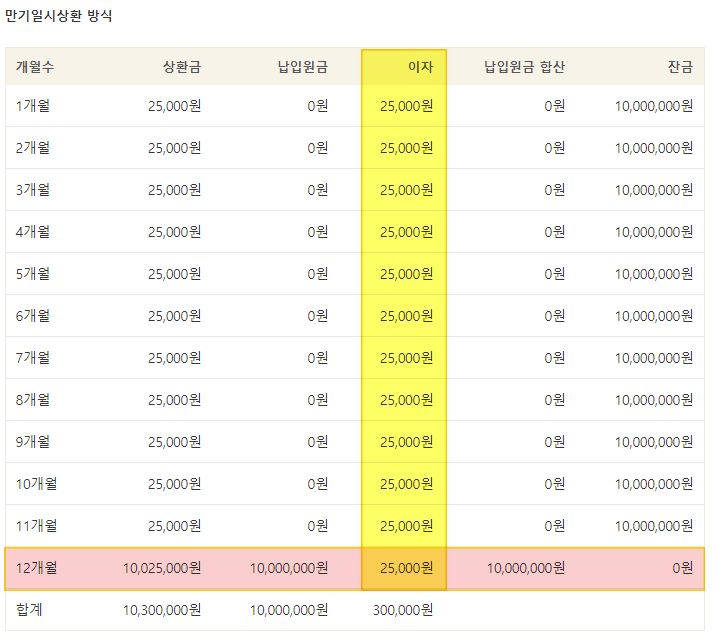Select the 잔금 column header
This screenshot has width=722, height=640.
tap(680, 67)
